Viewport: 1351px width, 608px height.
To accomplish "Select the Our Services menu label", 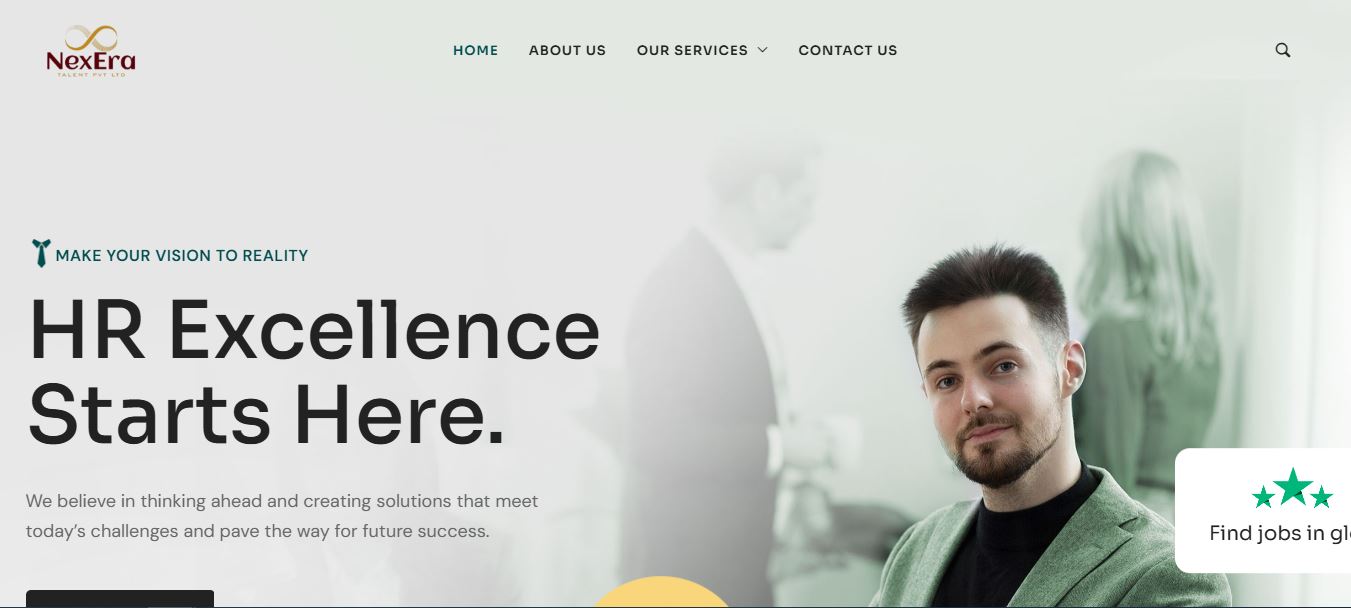I will point(692,50).
